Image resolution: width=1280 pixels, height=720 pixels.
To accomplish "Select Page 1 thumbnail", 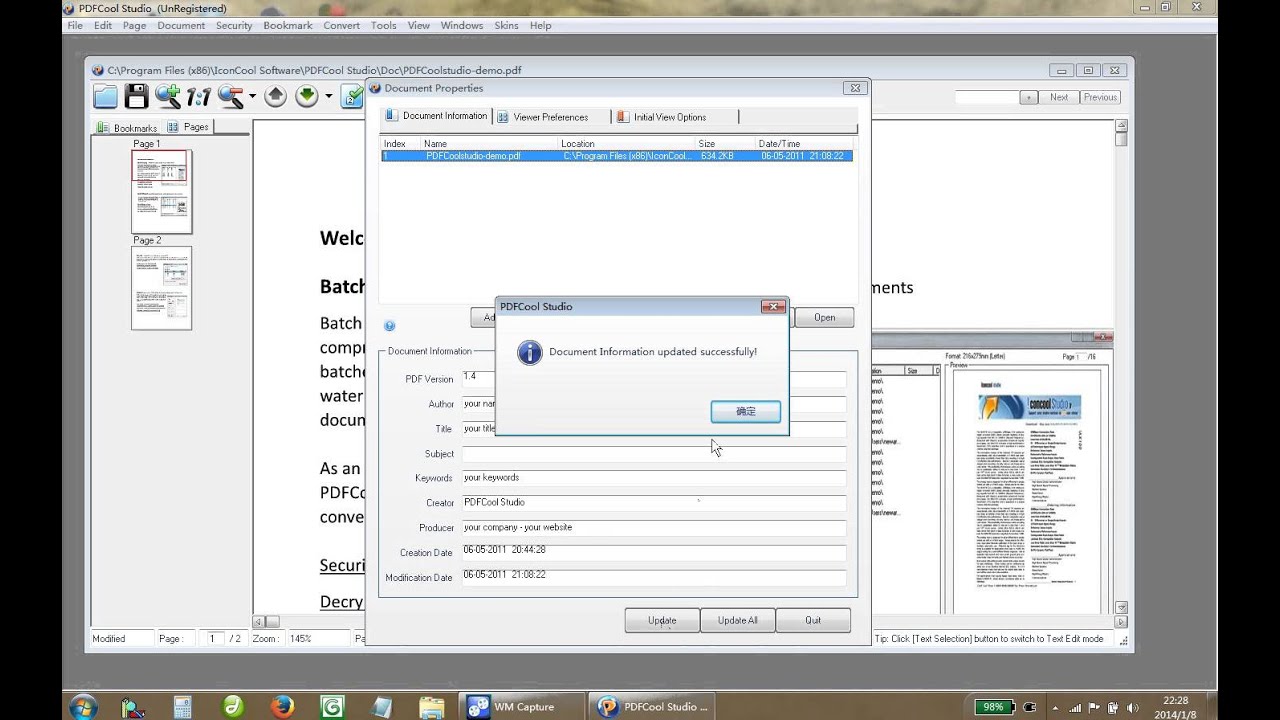I will (x=161, y=191).
